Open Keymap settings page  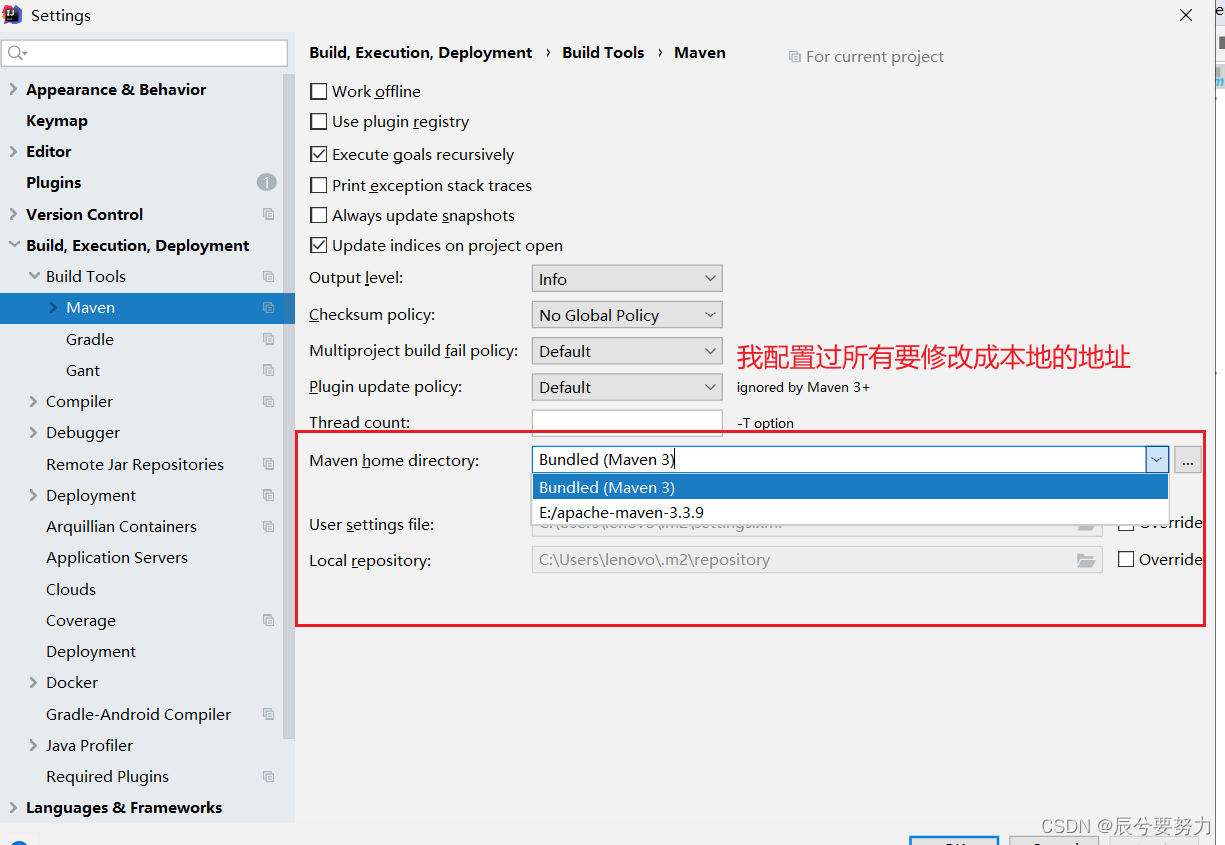pyautogui.click(x=57, y=120)
